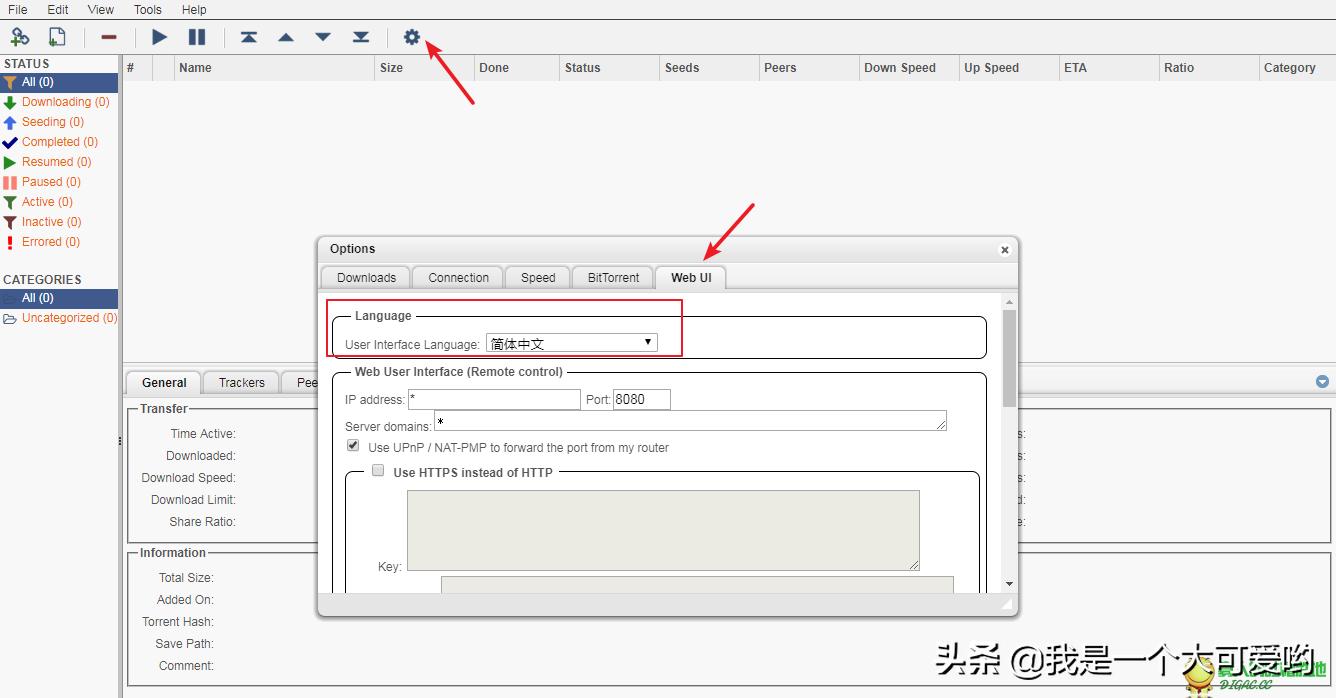Collapse the right transfer info panel
This screenshot has height=698, width=1336.
coord(1322,381)
